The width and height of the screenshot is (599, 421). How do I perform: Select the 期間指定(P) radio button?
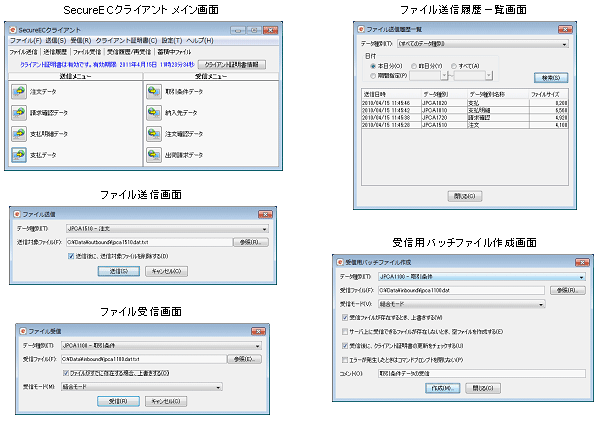pos(373,76)
